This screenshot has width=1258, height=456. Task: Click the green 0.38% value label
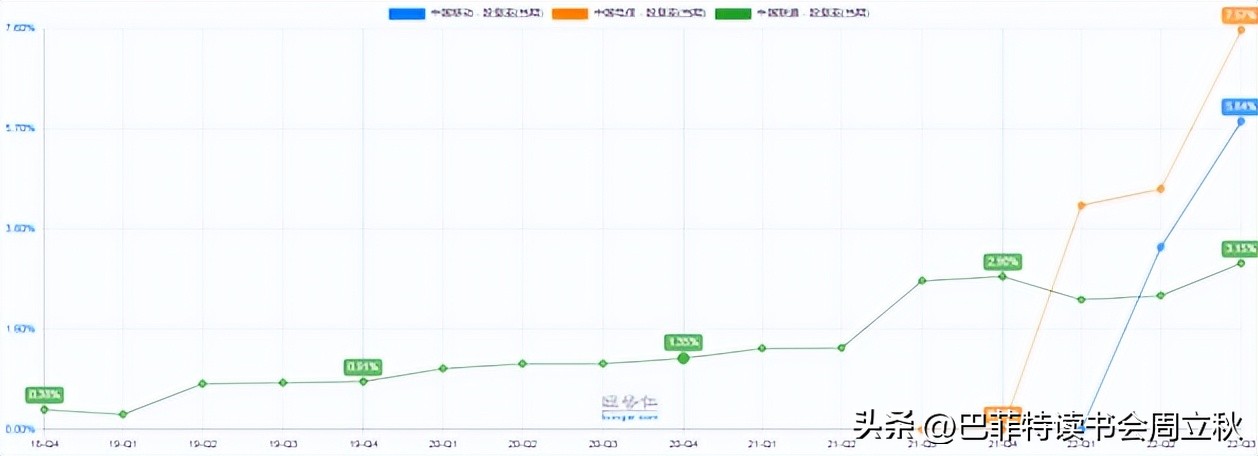pos(44,395)
